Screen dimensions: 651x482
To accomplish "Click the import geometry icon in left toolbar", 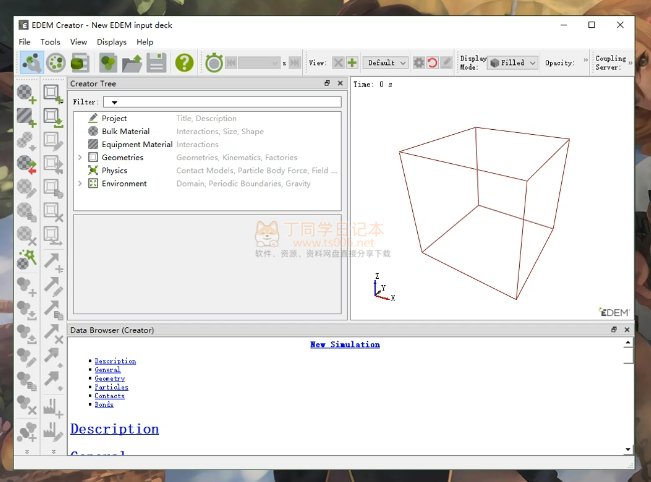I will pyautogui.click(x=54, y=116).
